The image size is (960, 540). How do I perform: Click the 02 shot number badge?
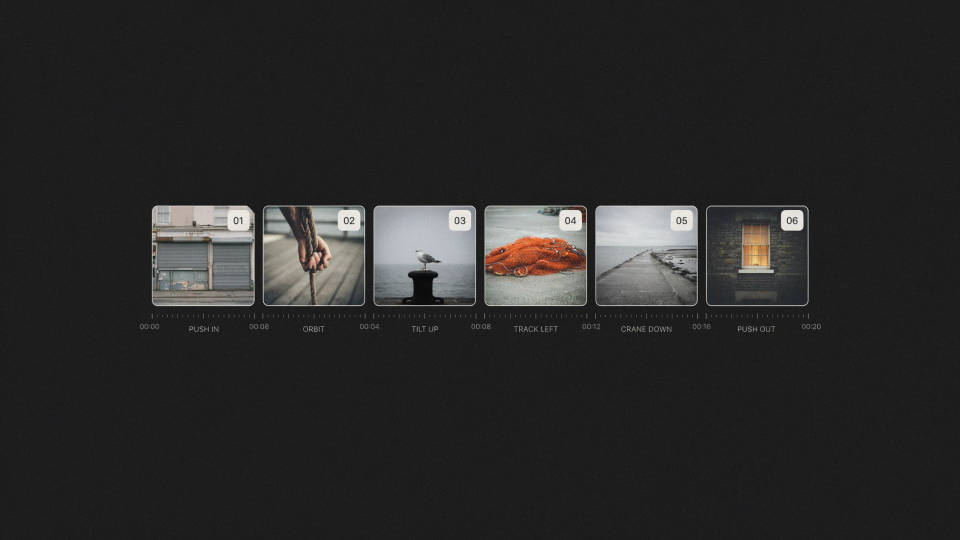pos(349,220)
